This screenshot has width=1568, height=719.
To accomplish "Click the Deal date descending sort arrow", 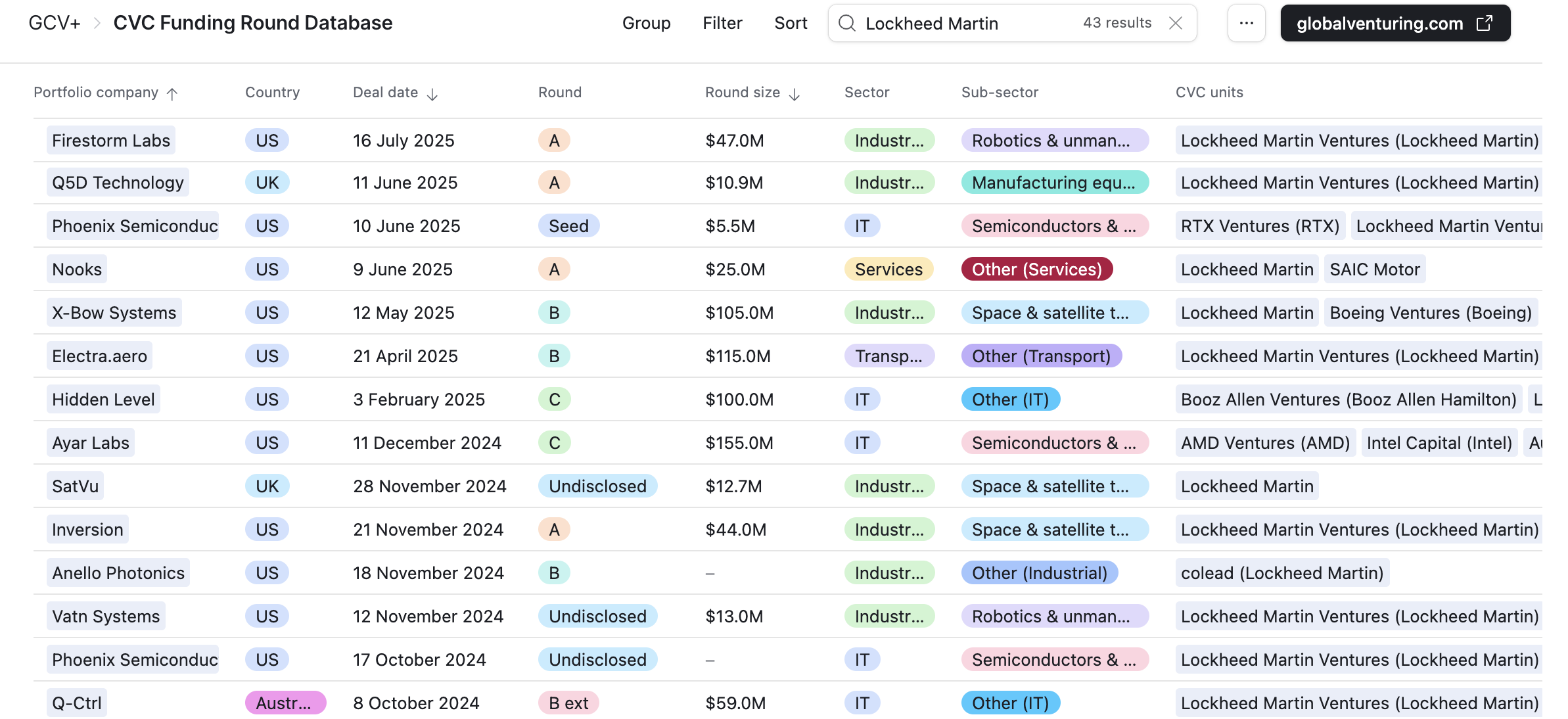I will click(432, 94).
